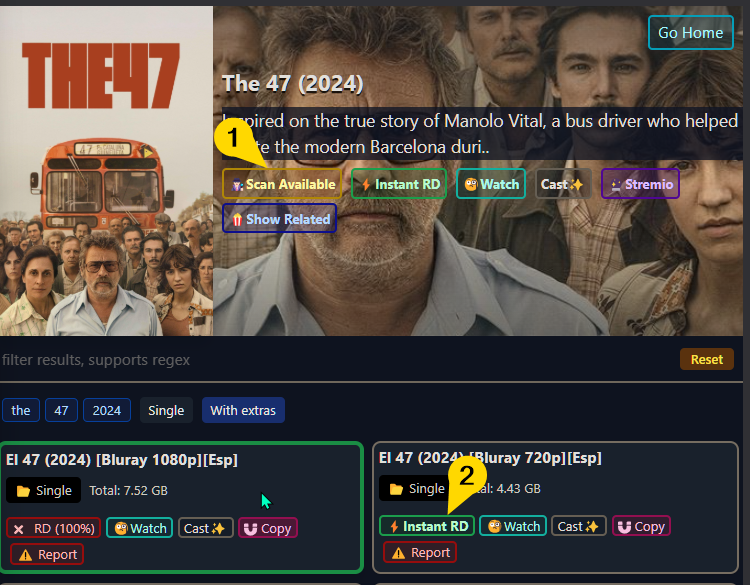The height and width of the screenshot is (585, 750).
Task: Click Instant RD on the 720p result
Action: tap(427, 526)
